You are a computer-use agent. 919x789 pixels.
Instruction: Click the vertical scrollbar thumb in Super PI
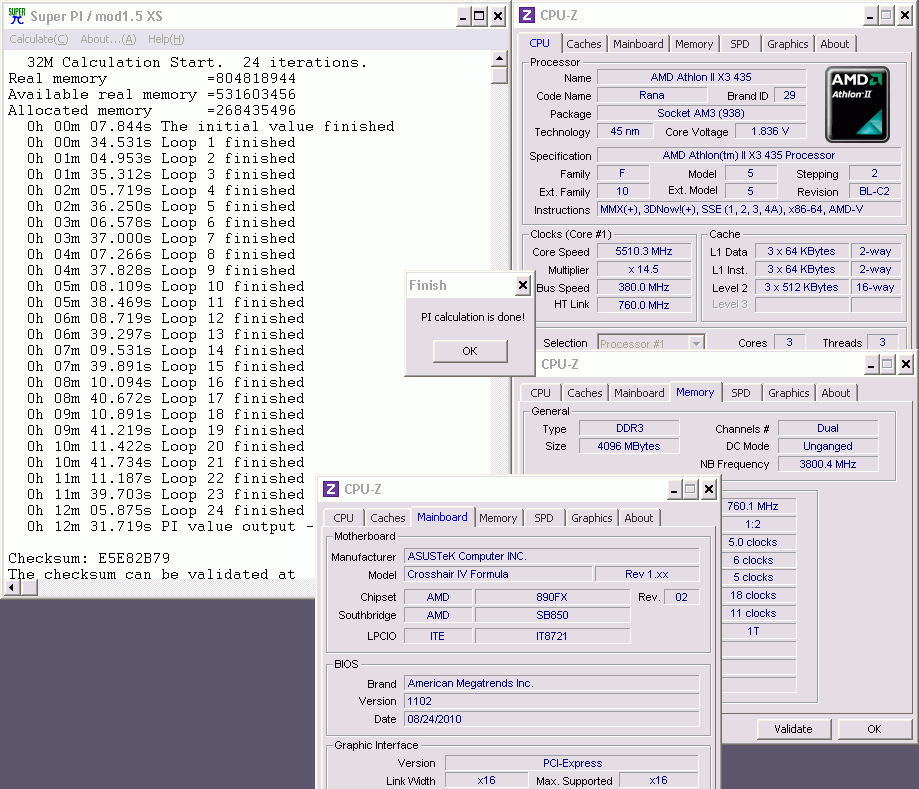(x=499, y=75)
